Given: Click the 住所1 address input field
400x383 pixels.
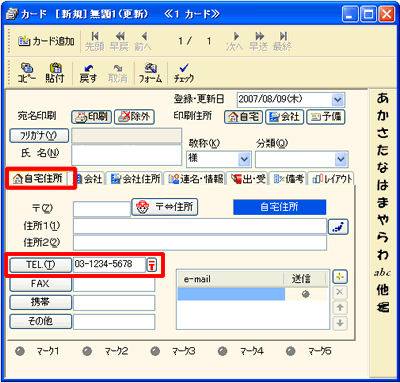Looking at the screenshot, I should pos(200,226).
